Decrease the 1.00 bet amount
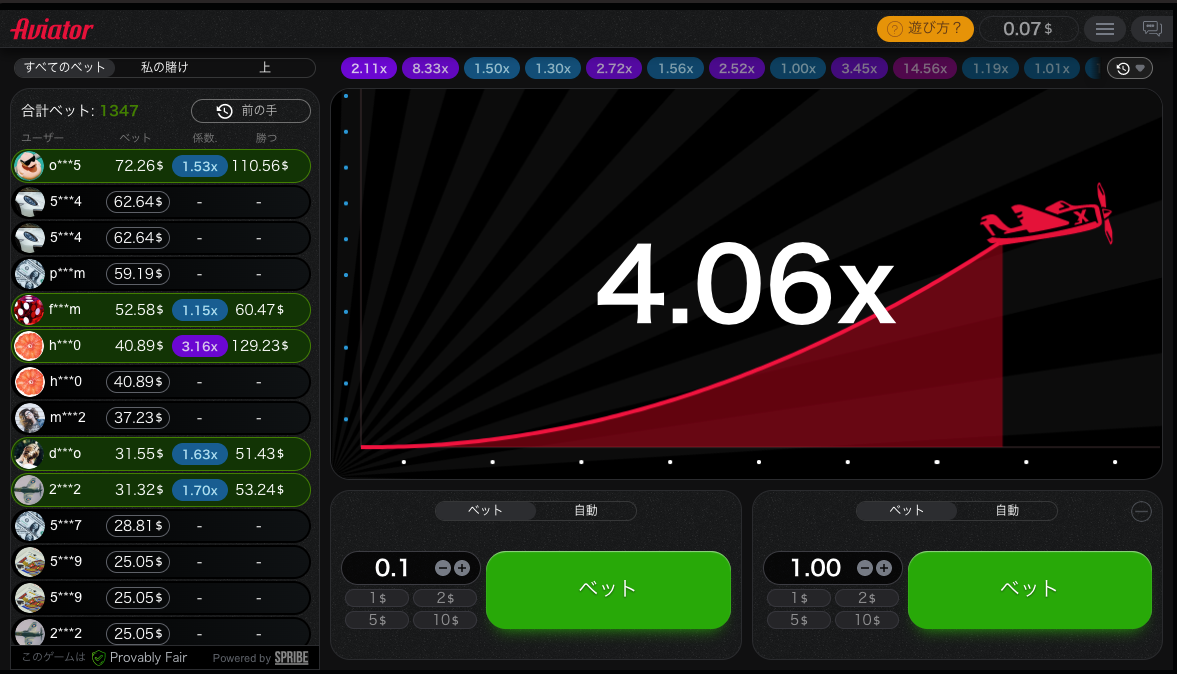Image resolution: width=1177 pixels, height=674 pixels. point(865,568)
